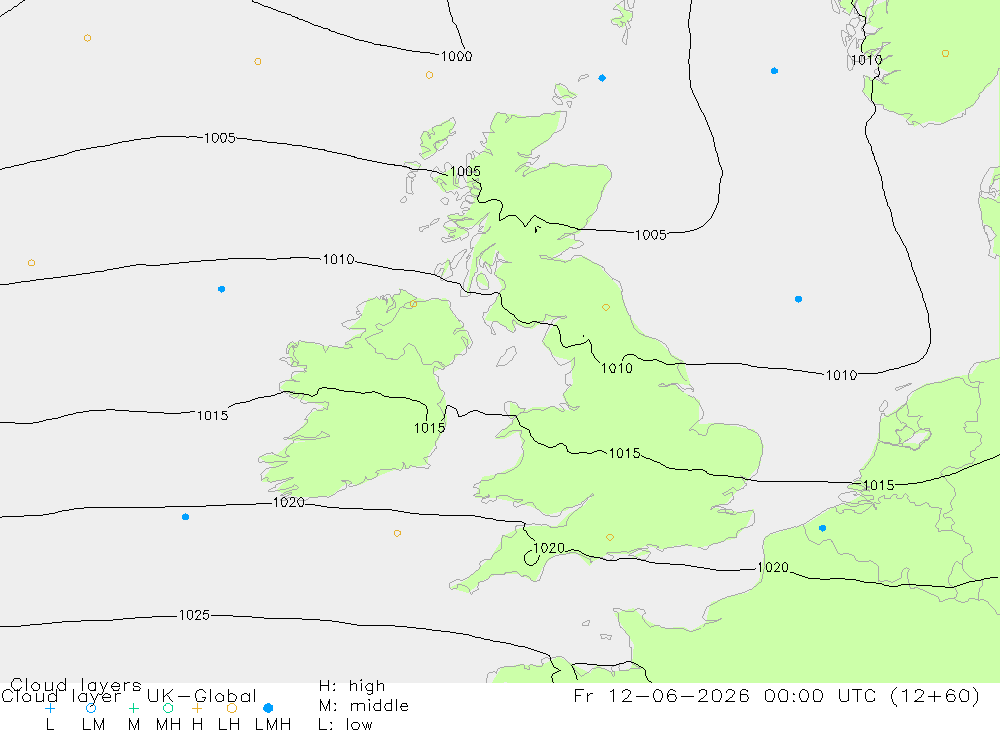This screenshot has width=1000, height=733.
Task: Select the blue cloud dot north of Scotland
Action: (x=602, y=78)
